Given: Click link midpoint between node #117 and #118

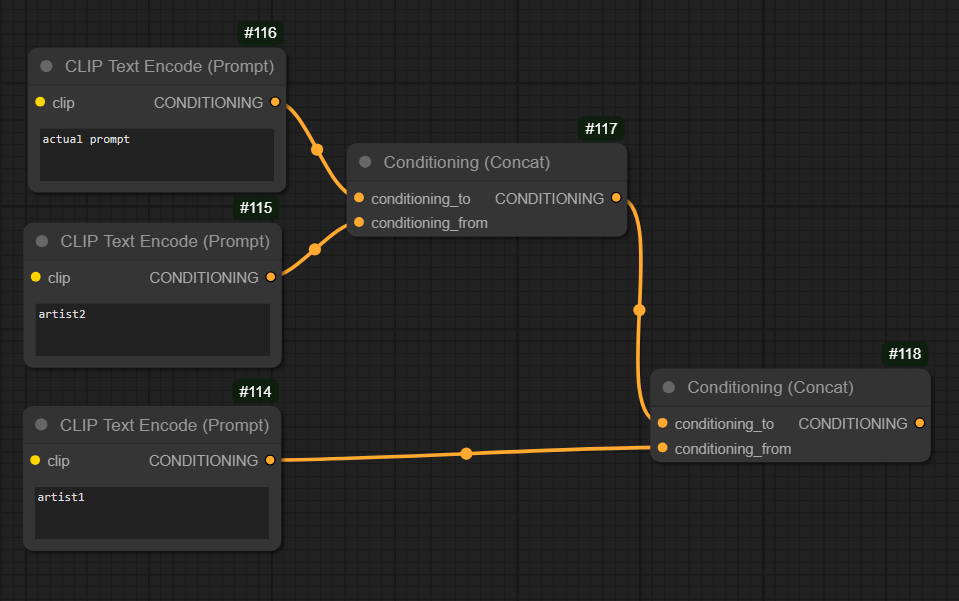Looking at the screenshot, I should pyautogui.click(x=639, y=310).
